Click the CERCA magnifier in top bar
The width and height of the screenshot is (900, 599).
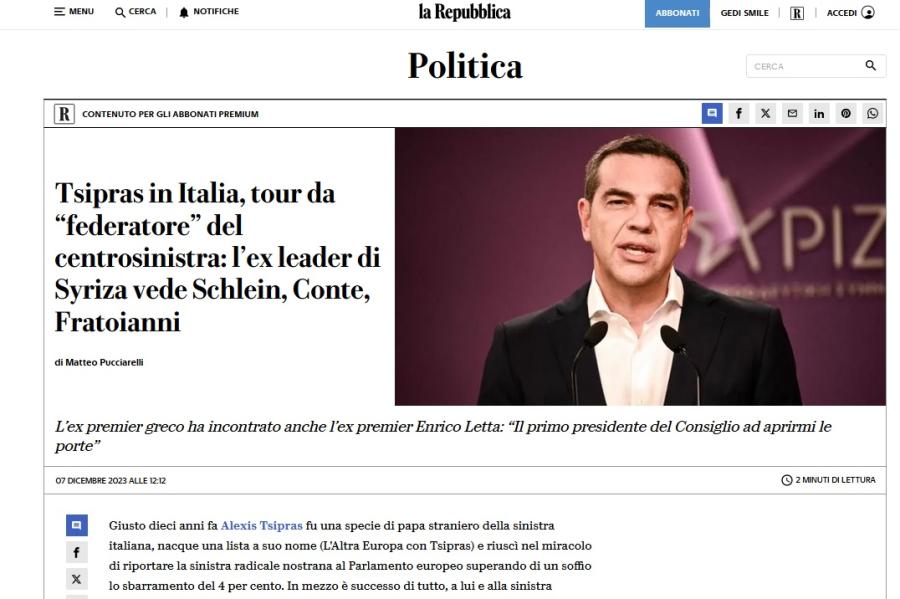coord(120,12)
